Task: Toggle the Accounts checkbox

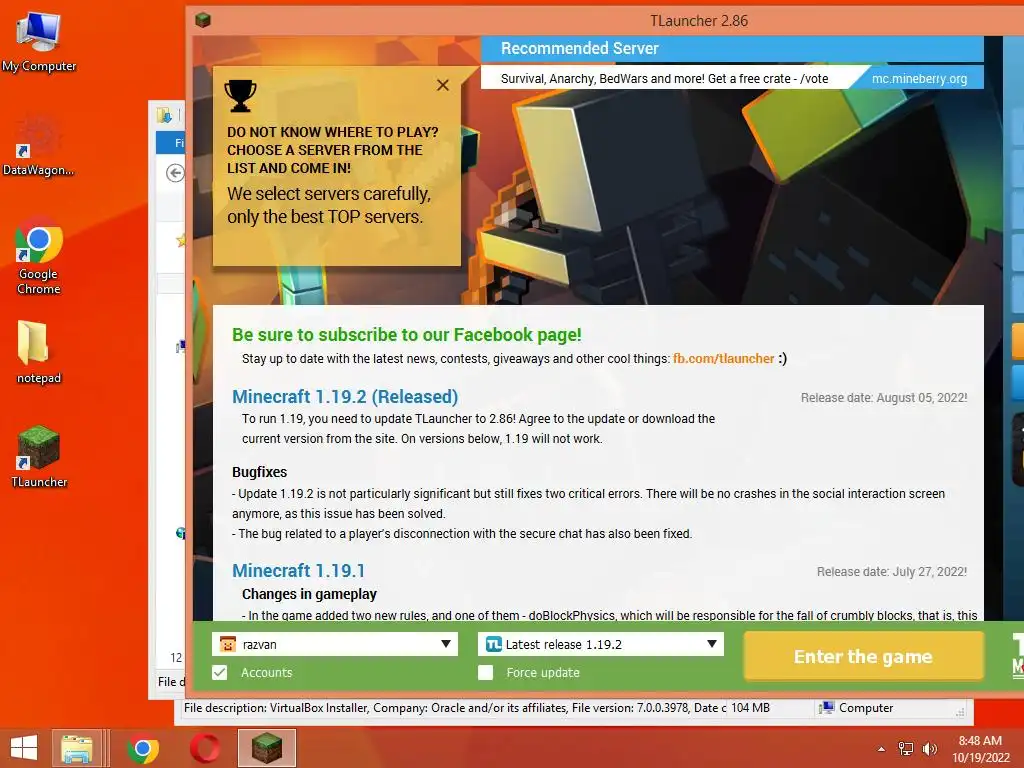Action: [x=220, y=673]
